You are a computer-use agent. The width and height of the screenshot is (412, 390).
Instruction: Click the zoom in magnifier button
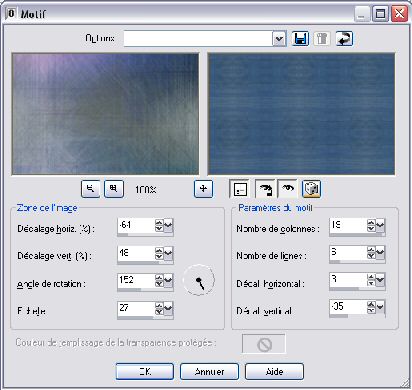click(x=114, y=189)
